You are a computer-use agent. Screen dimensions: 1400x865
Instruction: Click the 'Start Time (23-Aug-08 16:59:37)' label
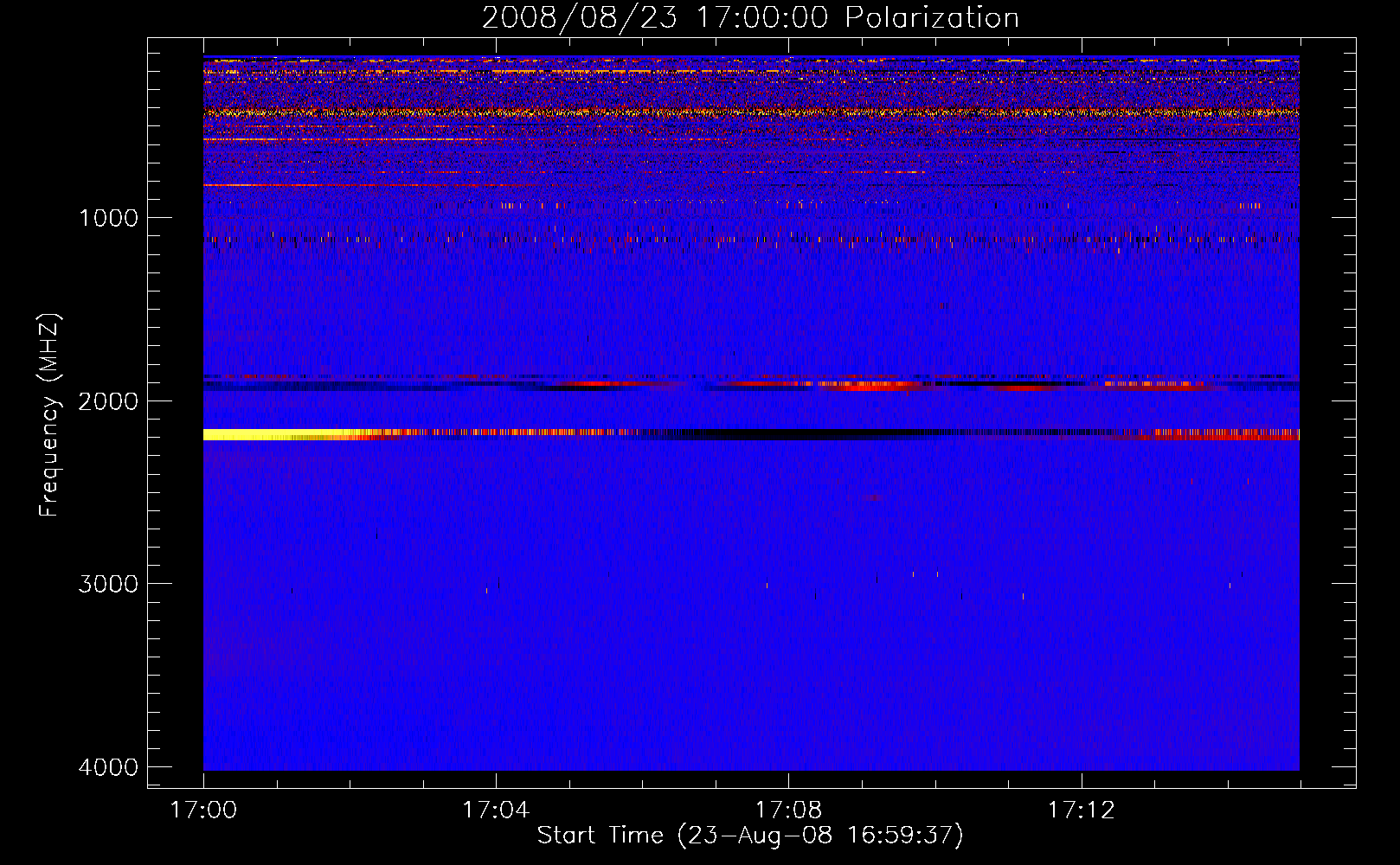pos(750,836)
